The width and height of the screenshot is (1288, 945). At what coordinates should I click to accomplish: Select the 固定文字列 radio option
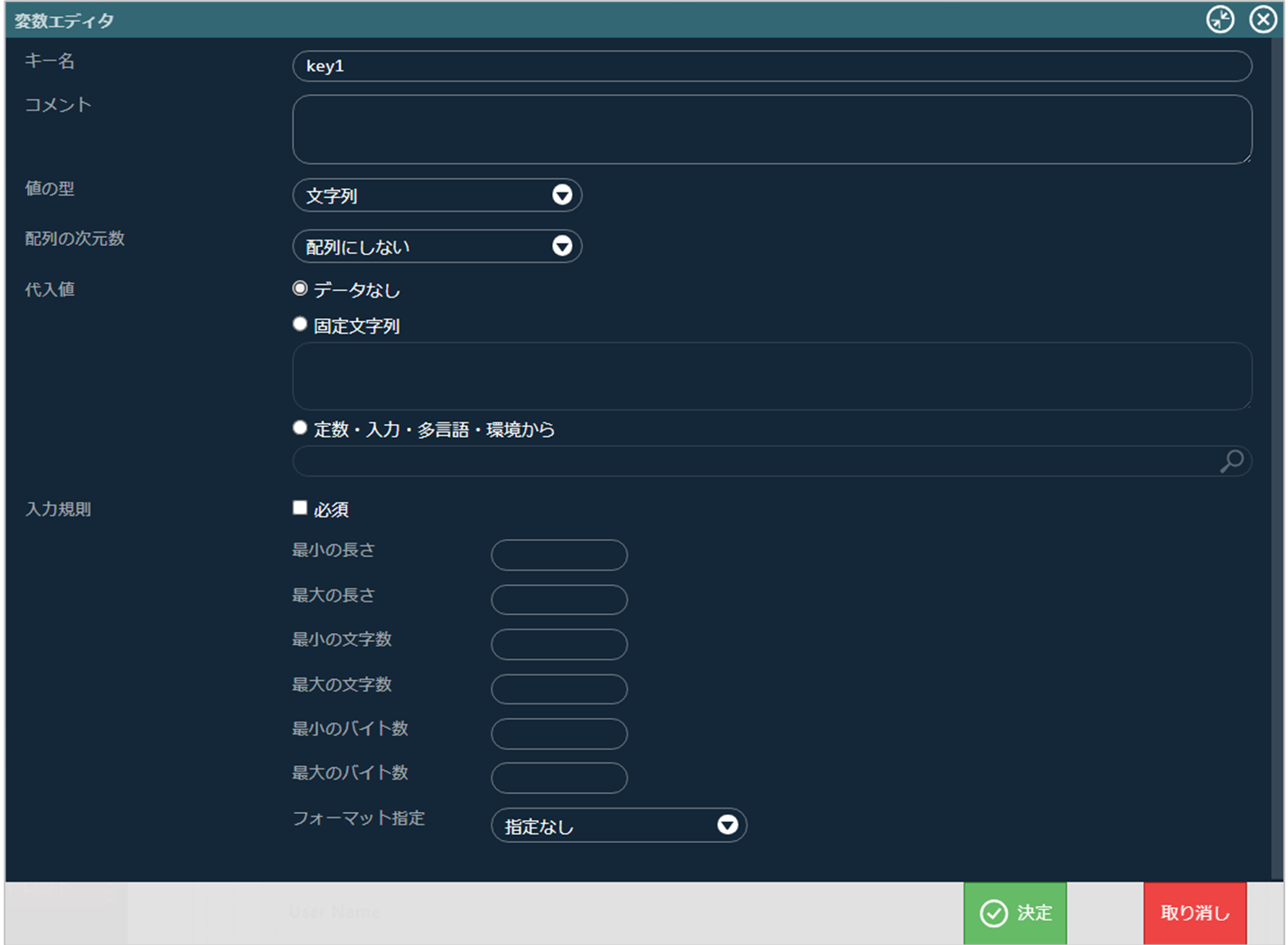pyautogui.click(x=300, y=325)
